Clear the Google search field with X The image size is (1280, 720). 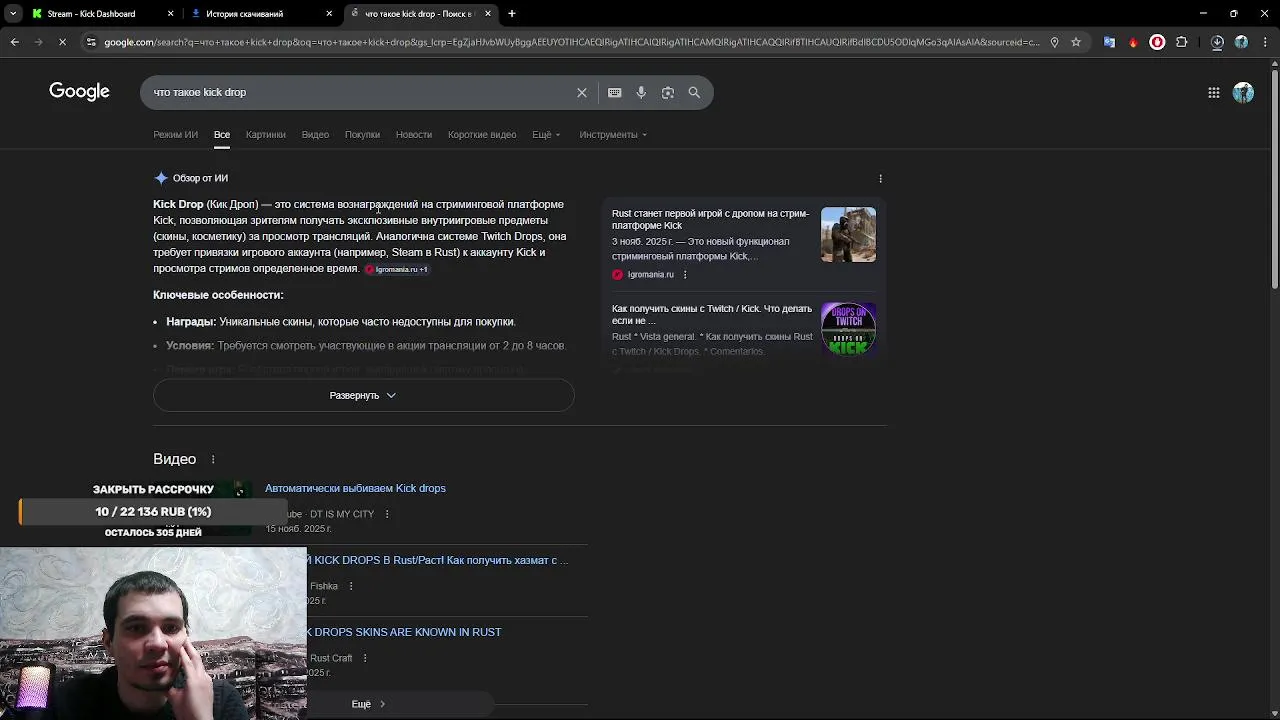click(582, 92)
